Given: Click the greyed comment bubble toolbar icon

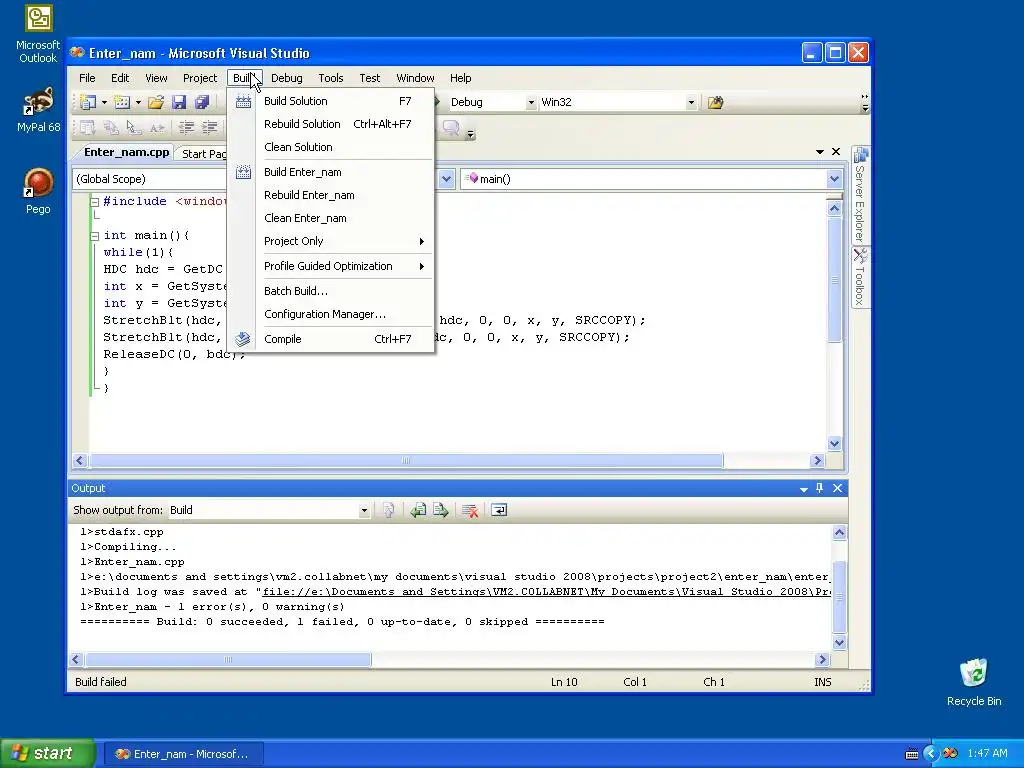Looking at the screenshot, I should (451, 128).
